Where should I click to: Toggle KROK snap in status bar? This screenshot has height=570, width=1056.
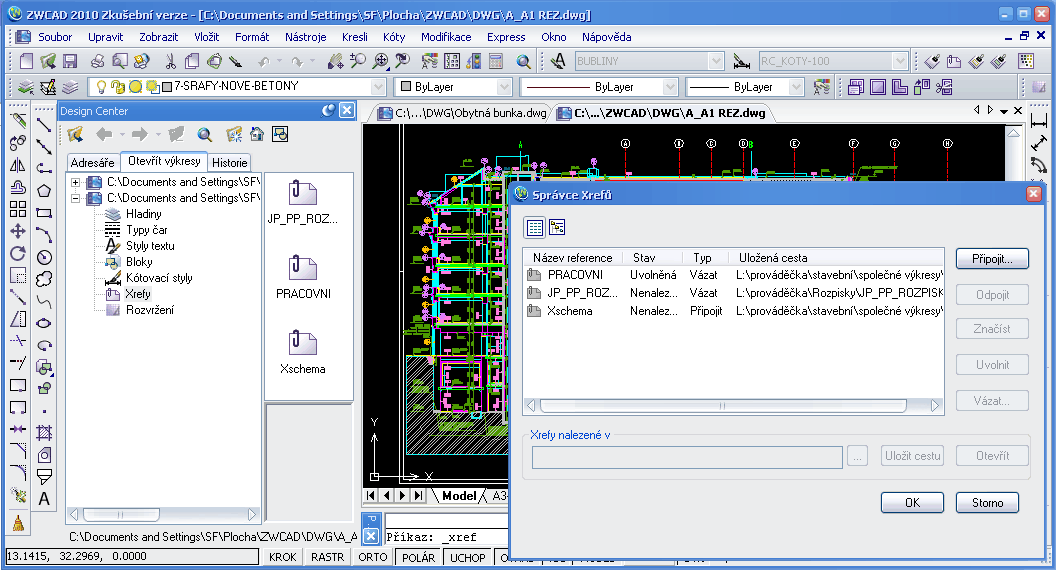click(x=283, y=557)
